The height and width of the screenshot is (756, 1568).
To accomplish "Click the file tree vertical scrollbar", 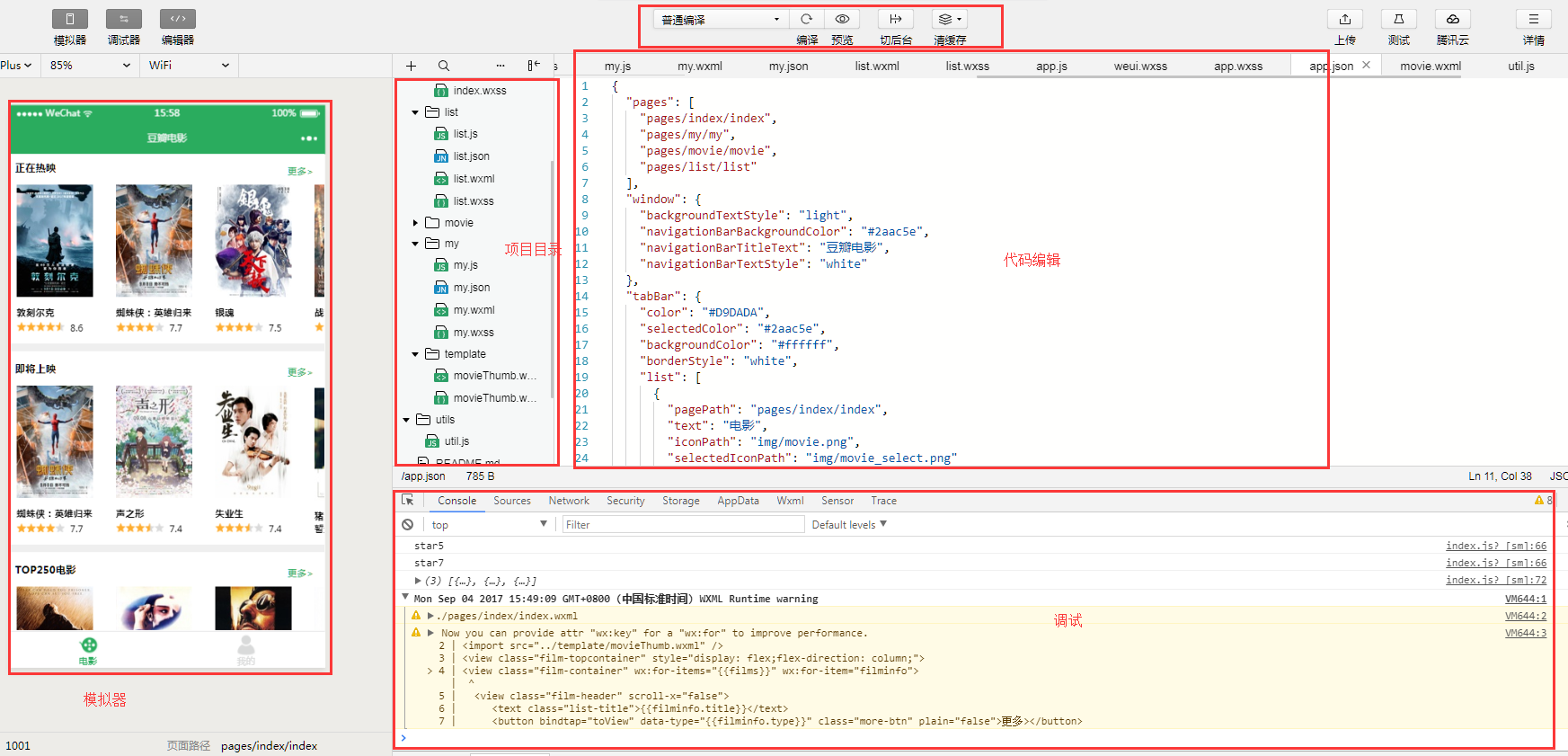I will pyautogui.click(x=552, y=279).
